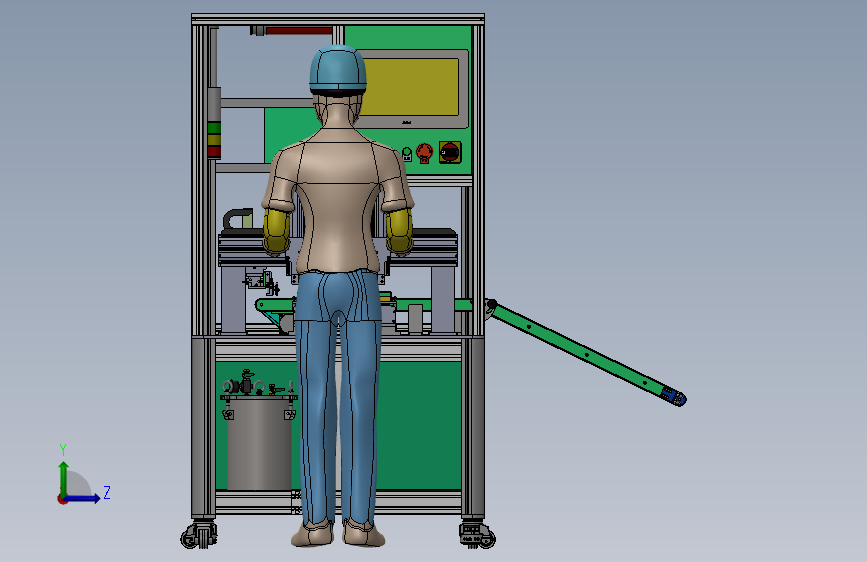Select the mannequin's blue trousers
867x562 pixels.
338,396
